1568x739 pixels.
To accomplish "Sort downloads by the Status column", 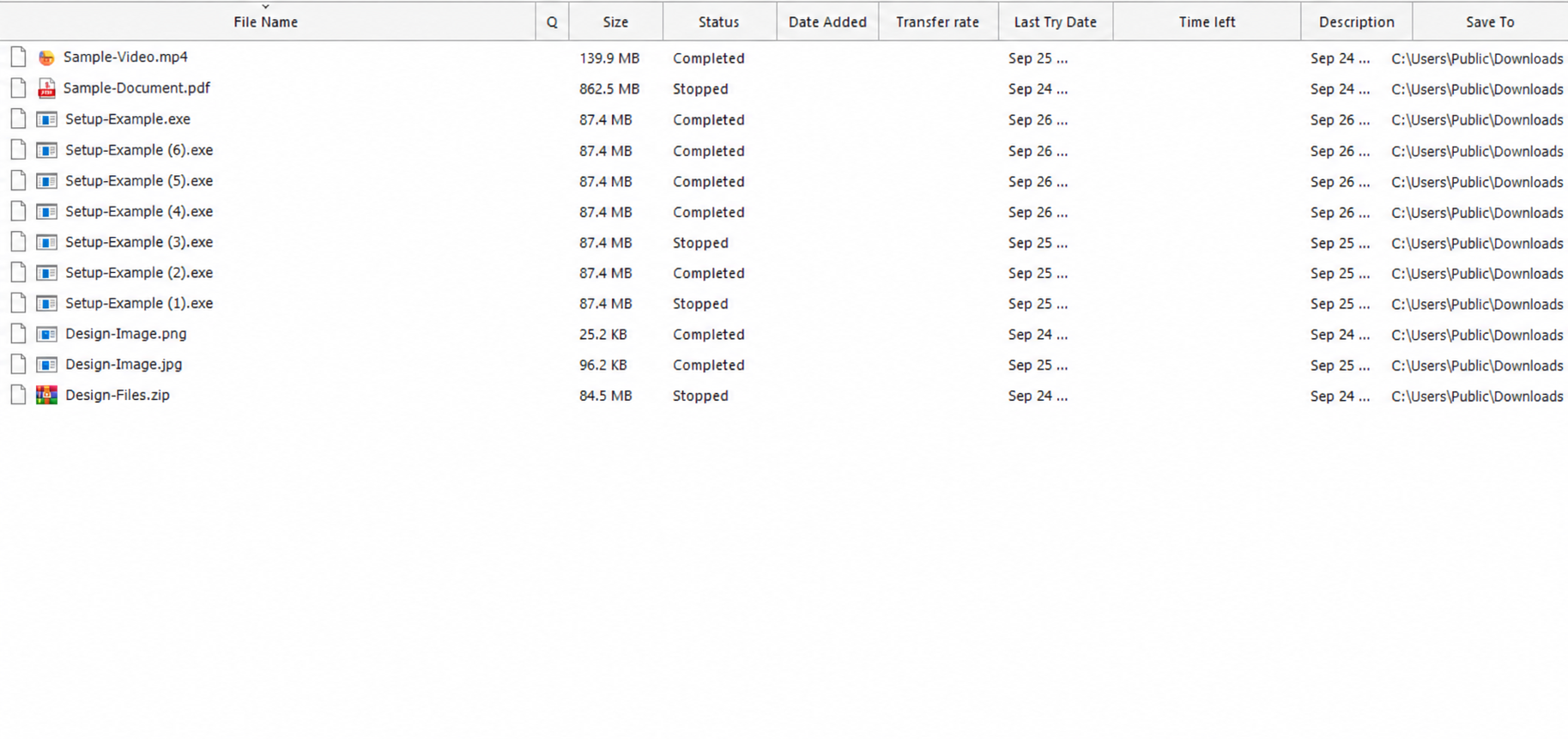I will [x=719, y=21].
